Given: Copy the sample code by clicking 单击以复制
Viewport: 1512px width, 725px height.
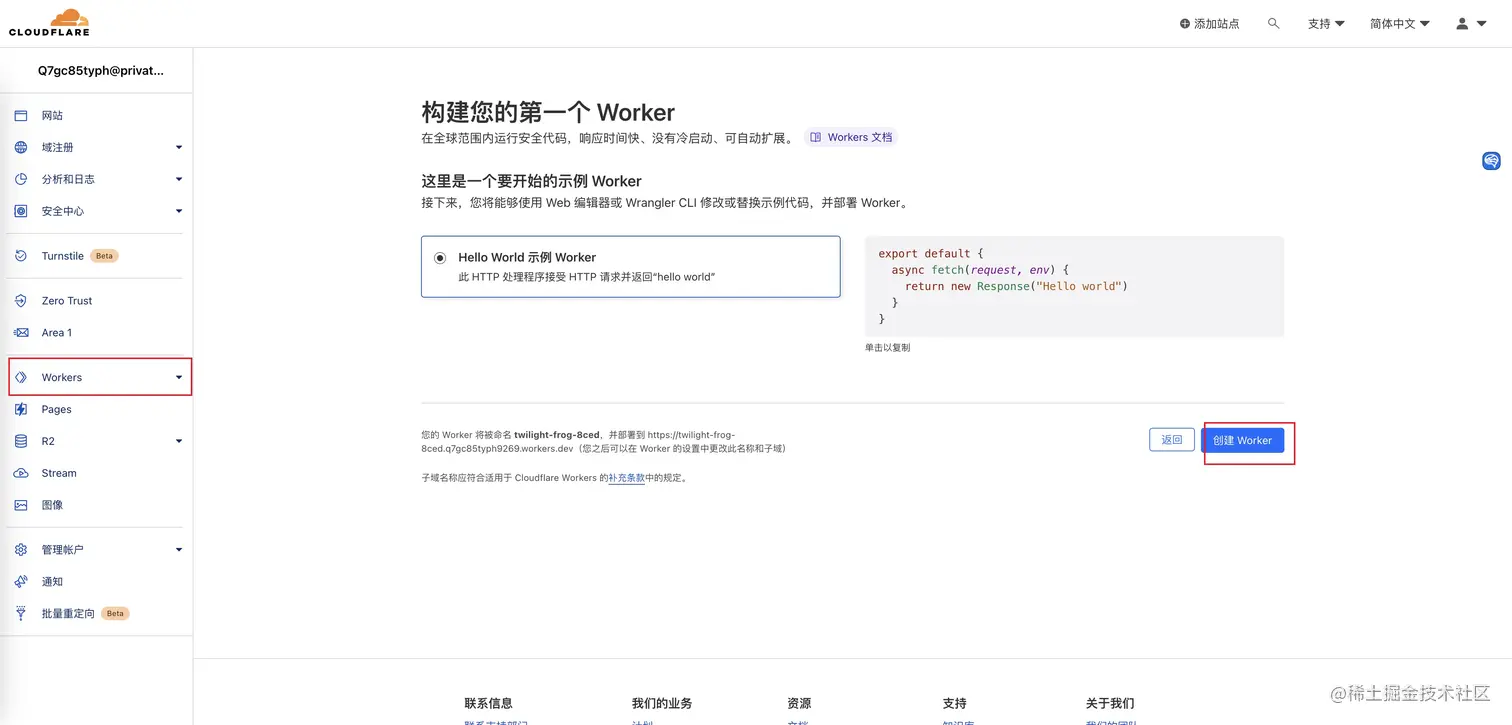Looking at the screenshot, I should [x=887, y=347].
